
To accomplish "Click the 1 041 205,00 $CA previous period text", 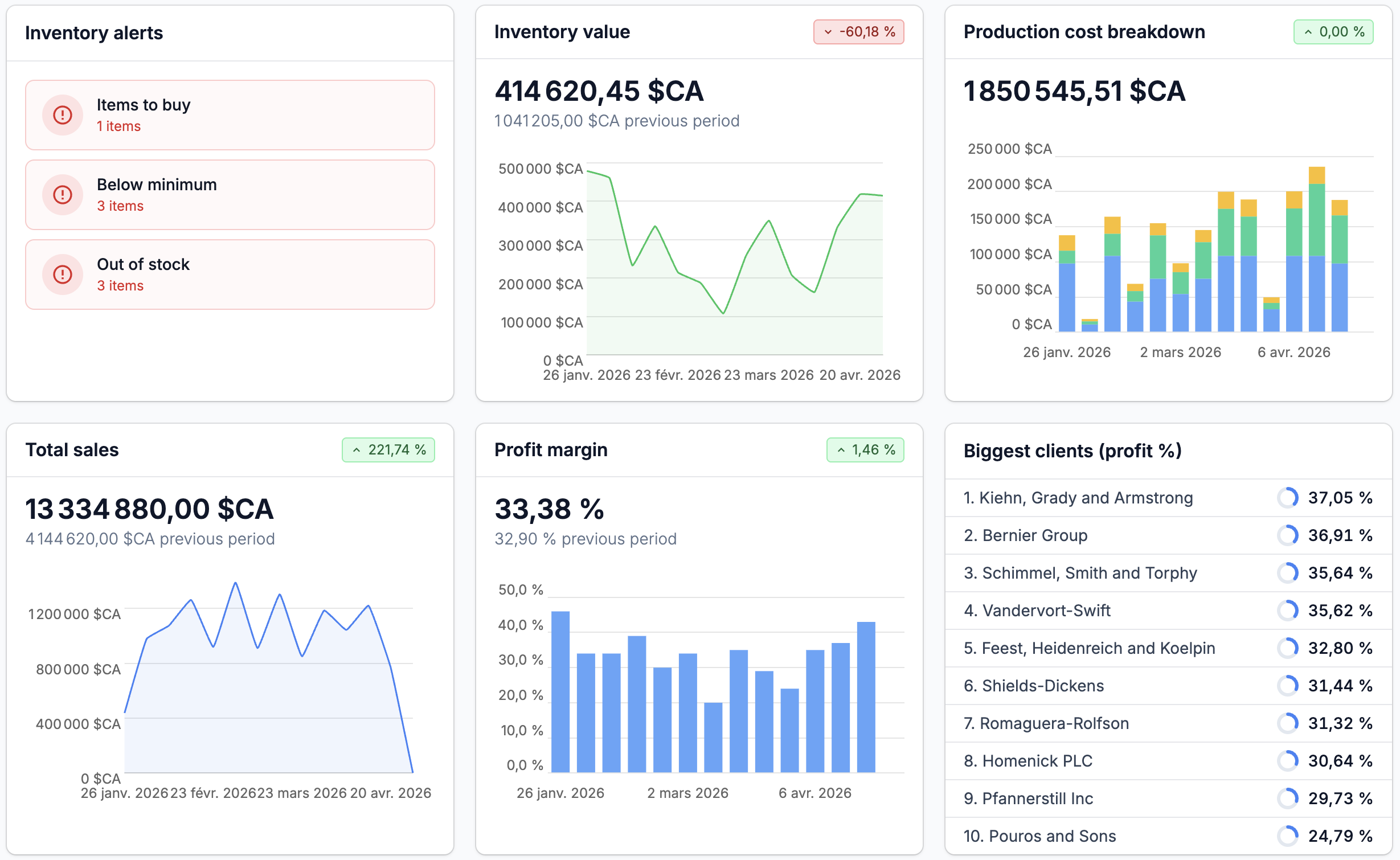I will (617, 121).
